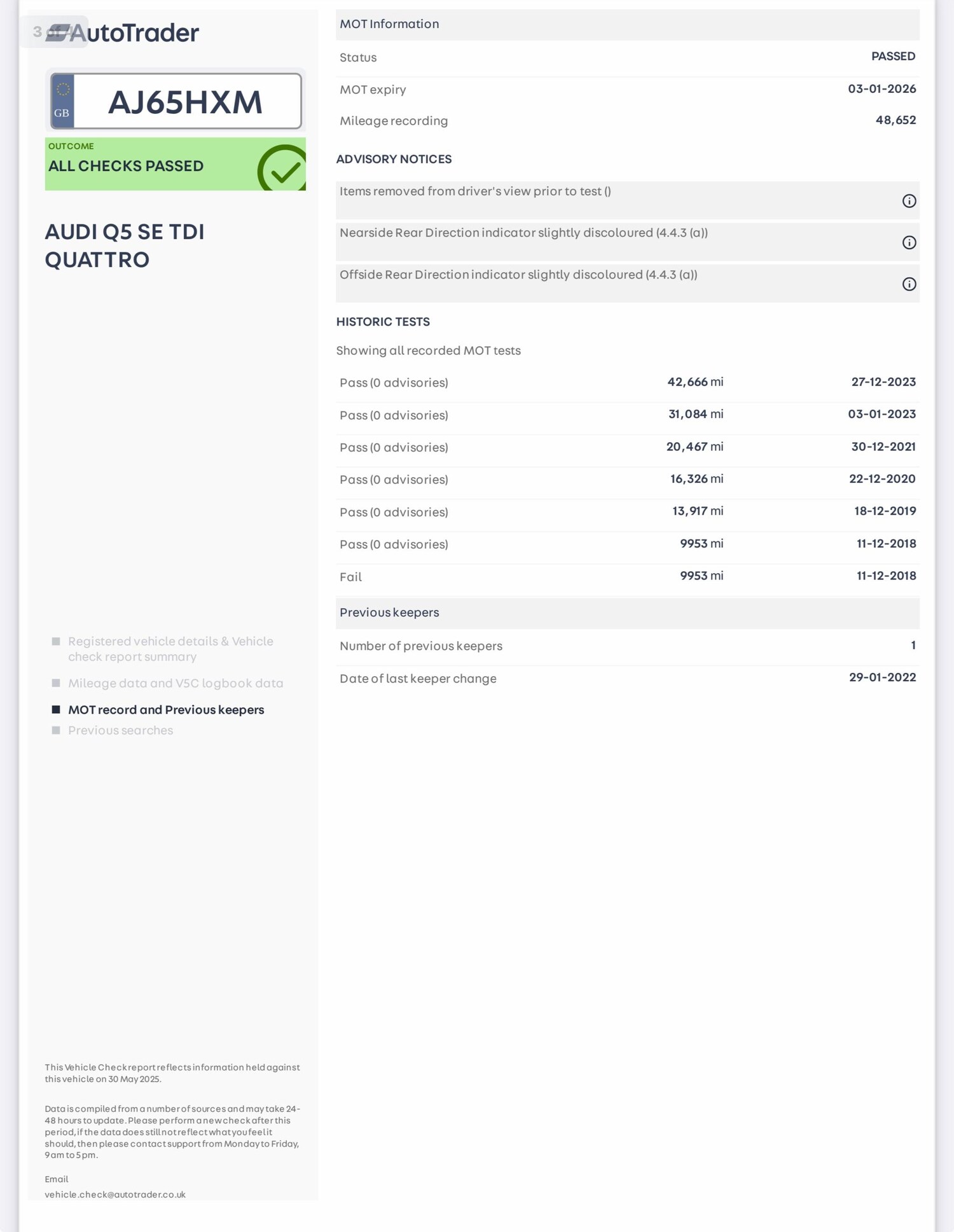954x1232 pixels.
Task: Click the green checks passed tick icon
Action: 282,168
